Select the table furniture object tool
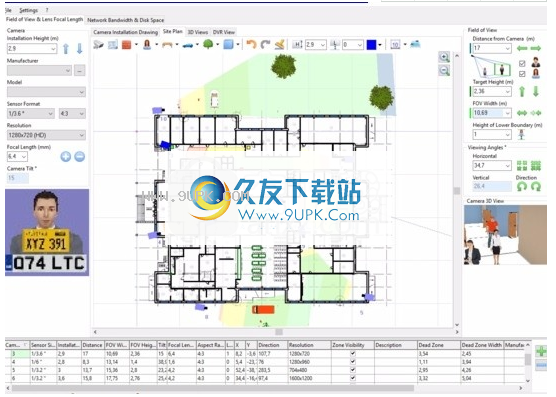The width and height of the screenshot is (556, 397). pos(167,45)
